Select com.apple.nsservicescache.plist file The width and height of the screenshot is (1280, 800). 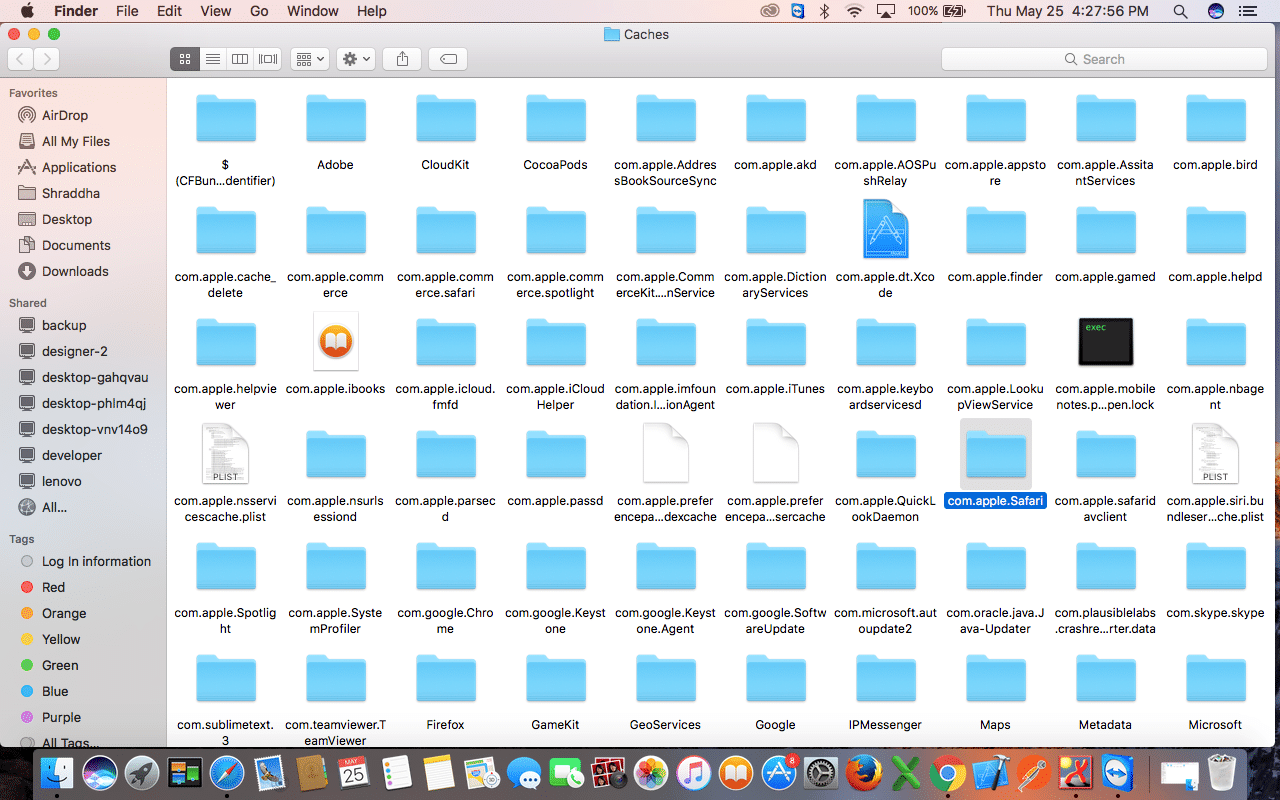click(x=225, y=453)
